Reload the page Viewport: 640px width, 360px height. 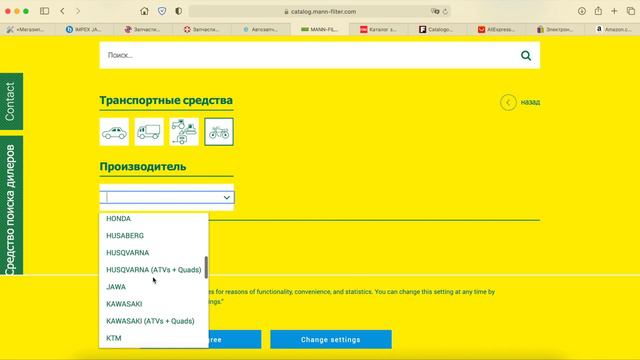click(x=445, y=11)
